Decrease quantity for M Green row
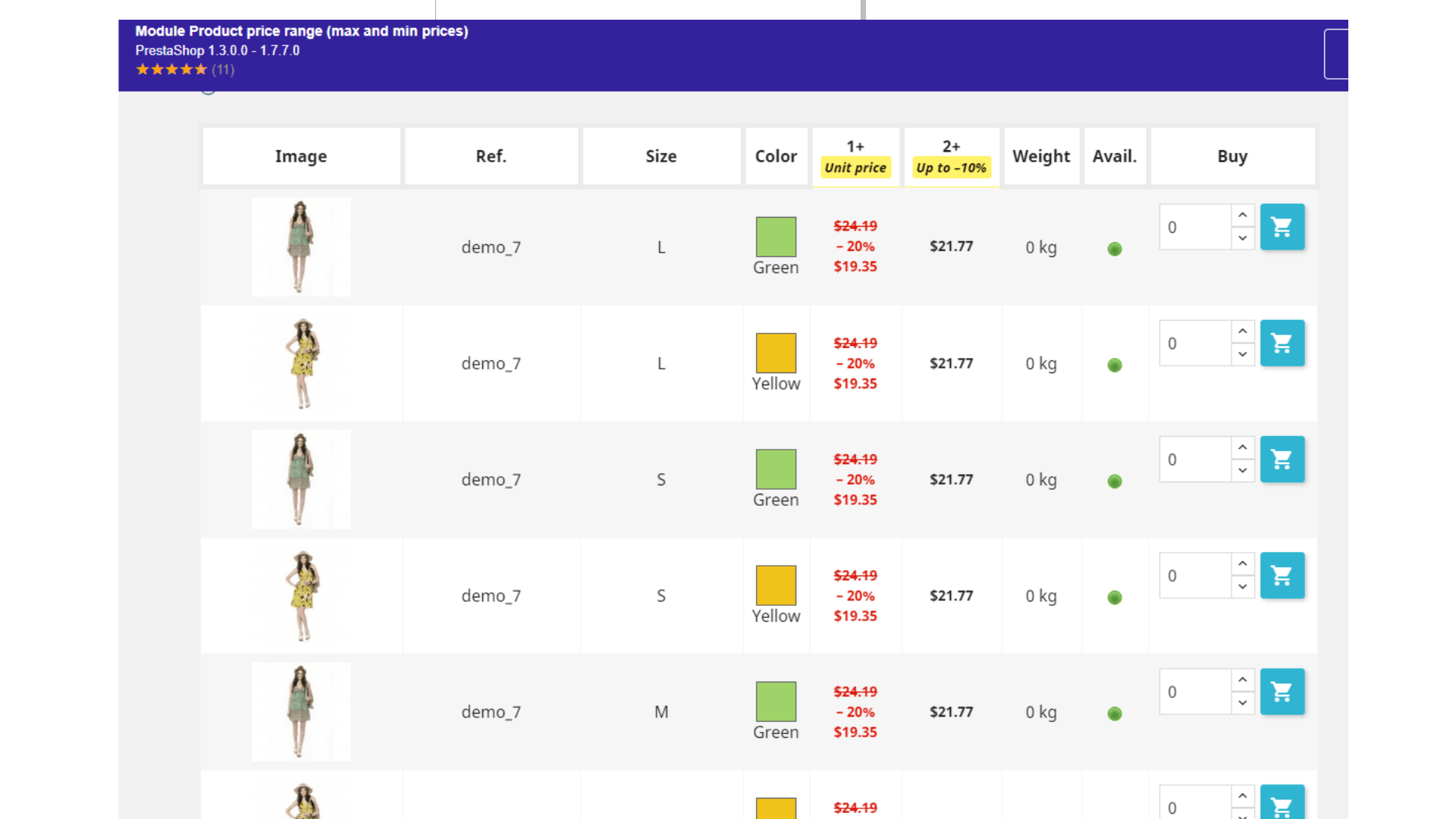1456x819 pixels. coord(1242,702)
